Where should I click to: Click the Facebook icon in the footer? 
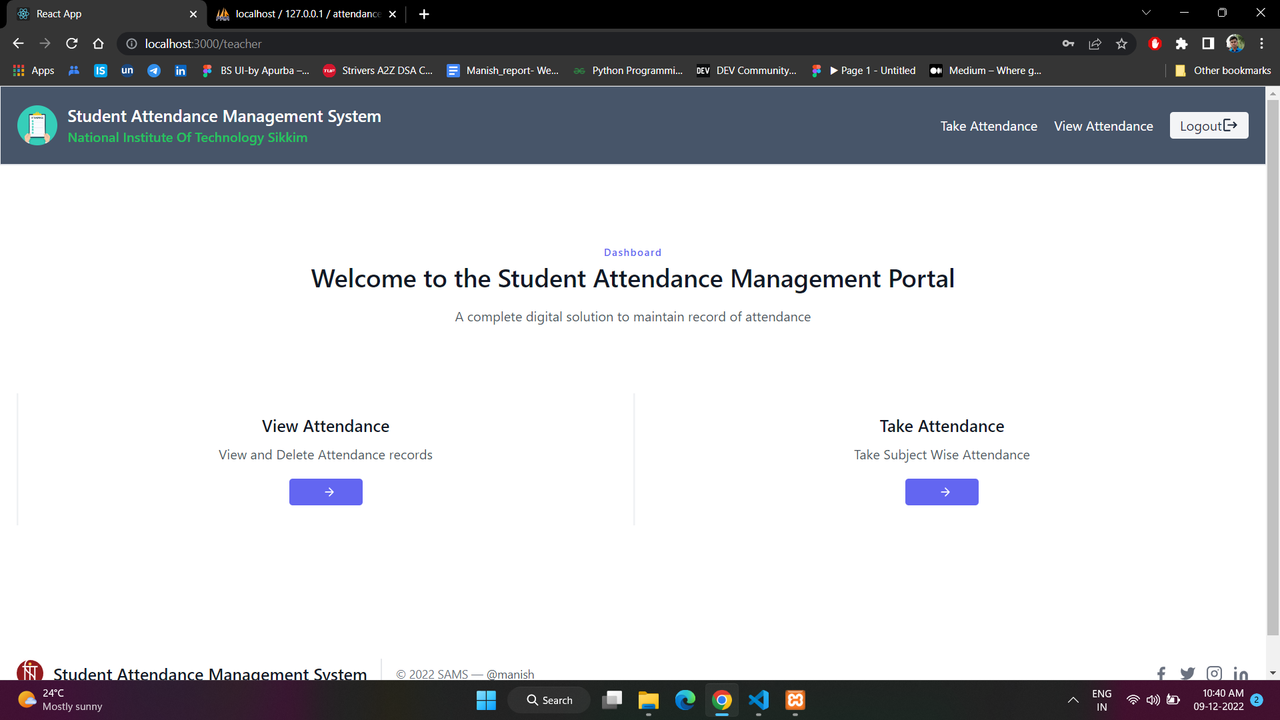click(1160, 673)
